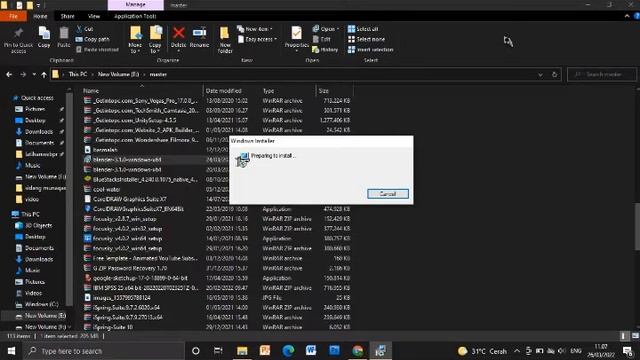Open Downloads under Quick access
This screenshot has height=360, width=640.
pos(39,131)
